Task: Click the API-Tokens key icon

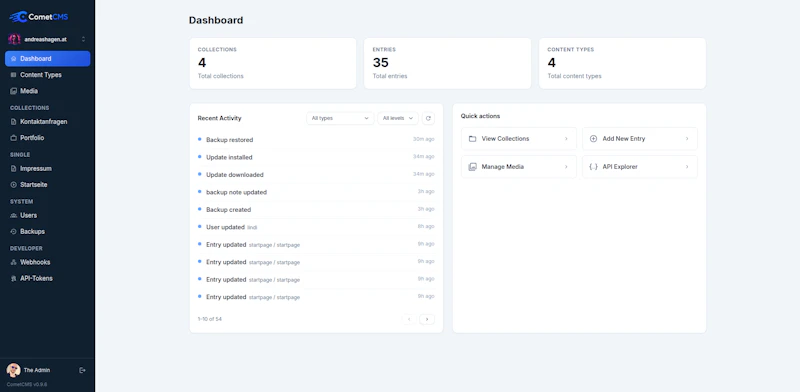Action: 13,279
